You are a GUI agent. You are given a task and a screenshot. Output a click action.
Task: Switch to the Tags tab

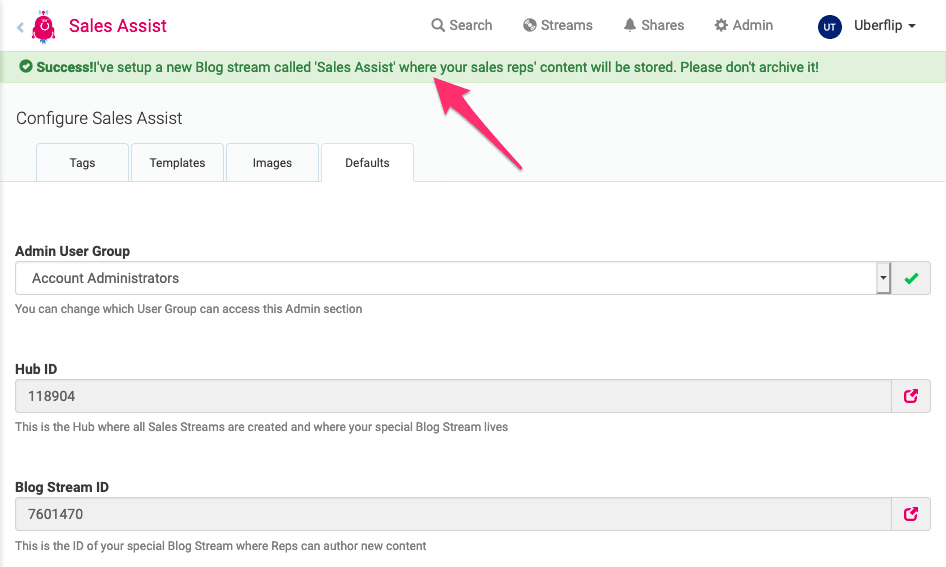(83, 163)
